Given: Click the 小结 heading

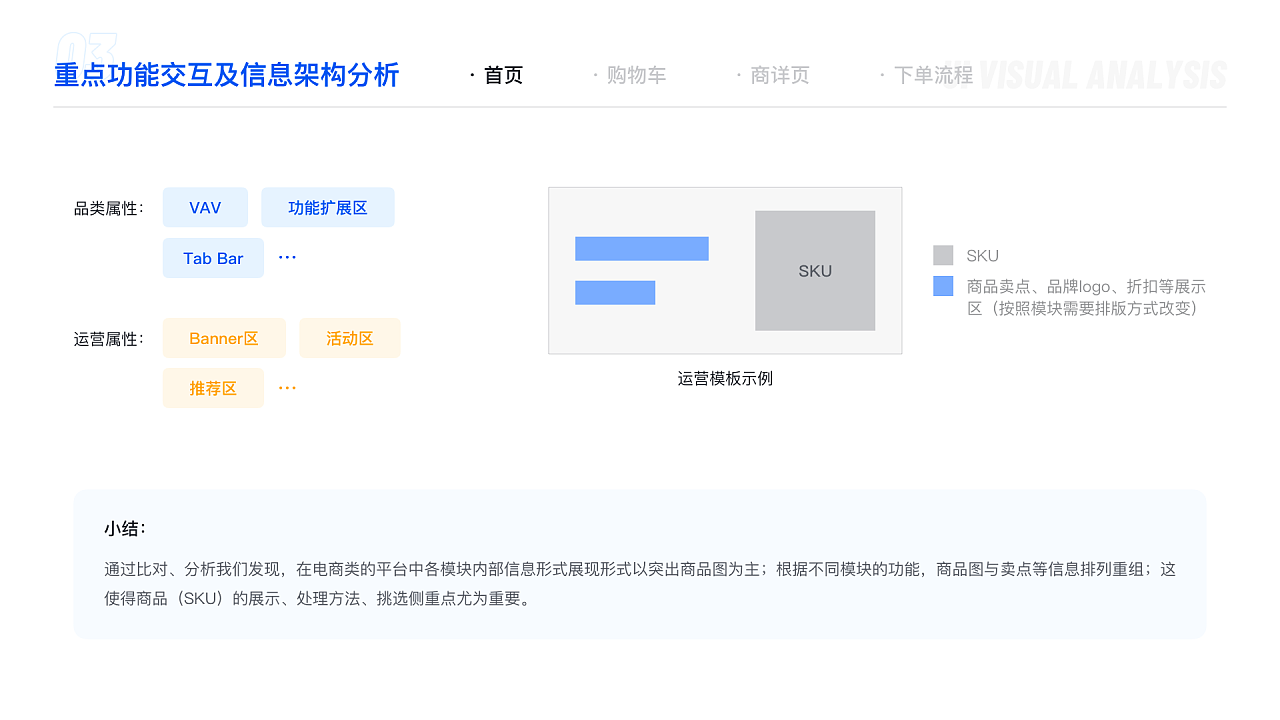Looking at the screenshot, I should [x=125, y=528].
